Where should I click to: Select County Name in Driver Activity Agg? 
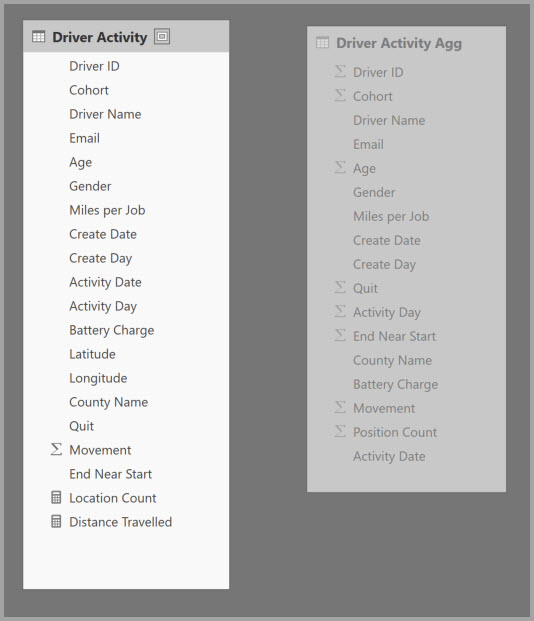[406, 360]
